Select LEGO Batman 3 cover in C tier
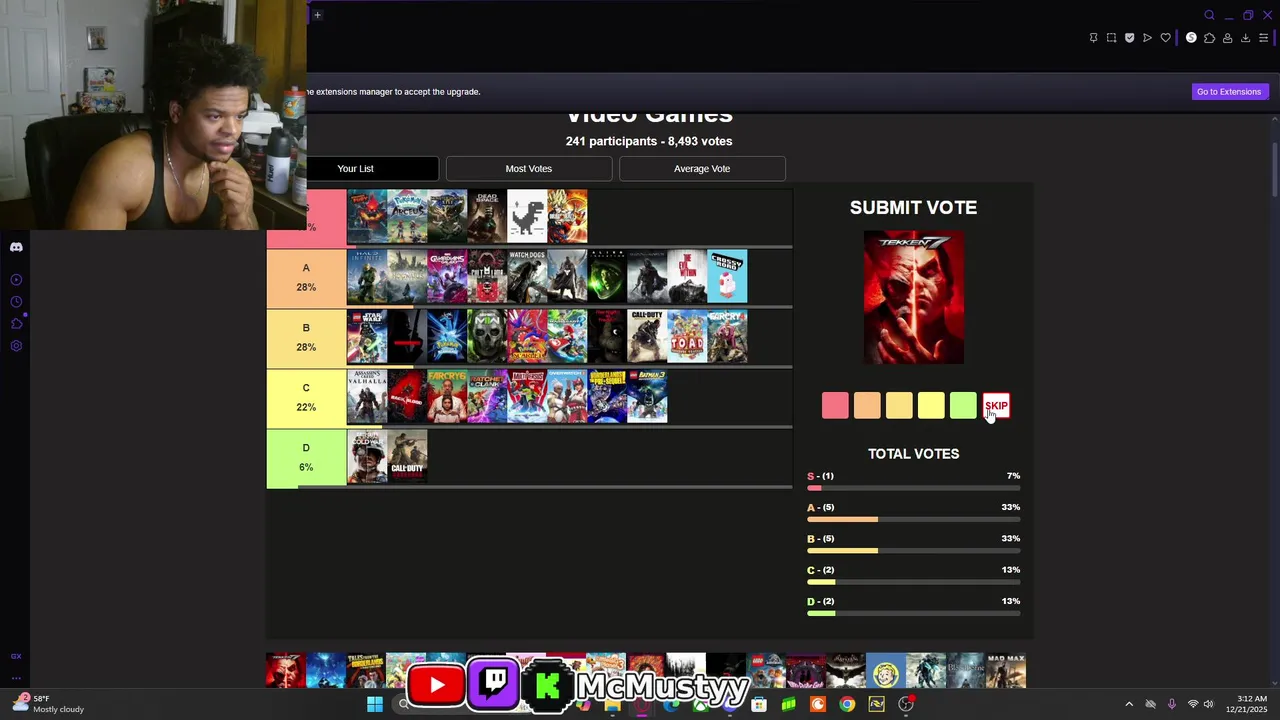Viewport: 1280px width, 720px height. 647,396
